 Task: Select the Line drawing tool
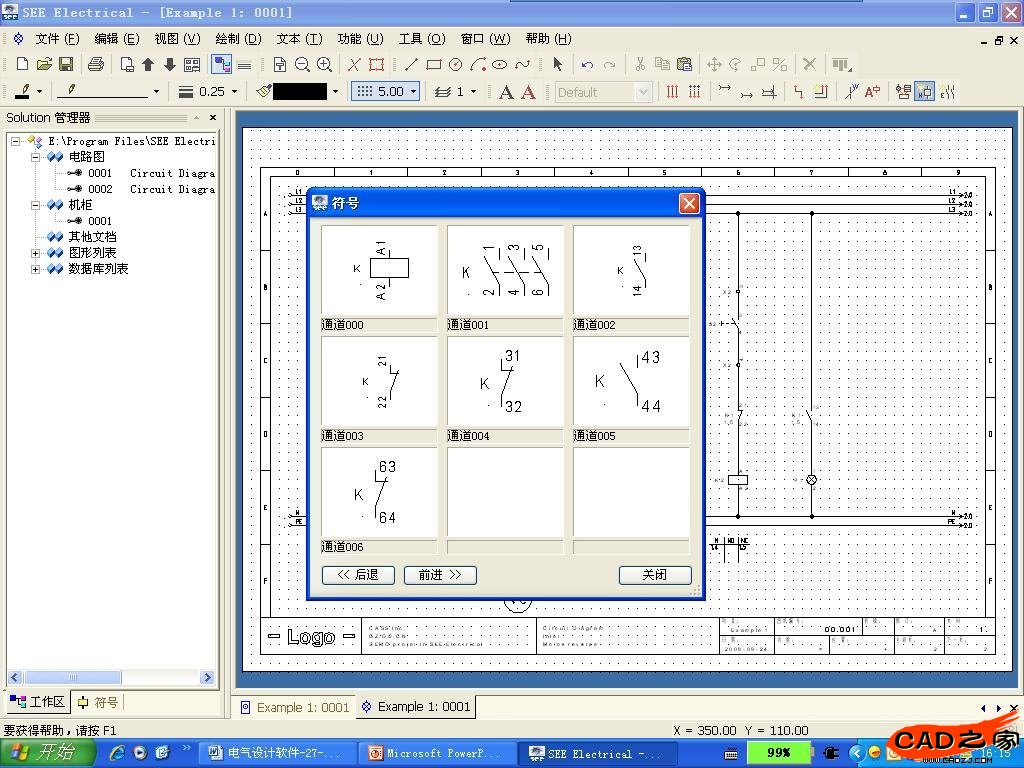[411, 64]
